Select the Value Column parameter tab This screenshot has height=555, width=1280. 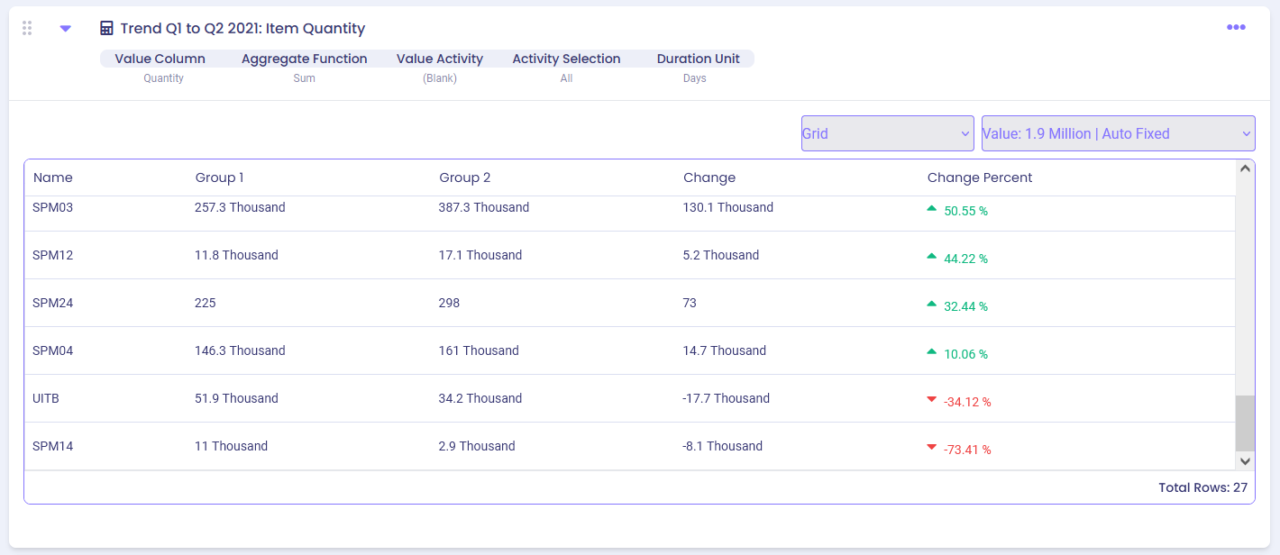(x=160, y=59)
